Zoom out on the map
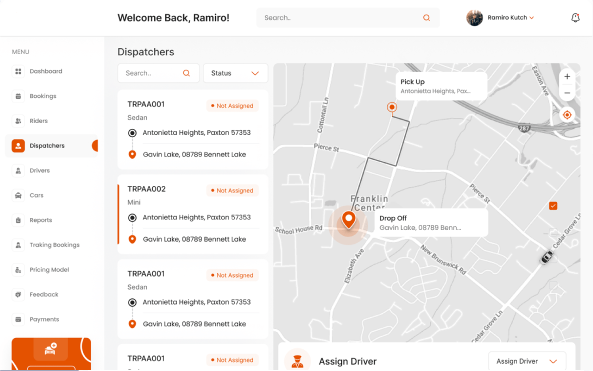 pyautogui.click(x=567, y=93)
